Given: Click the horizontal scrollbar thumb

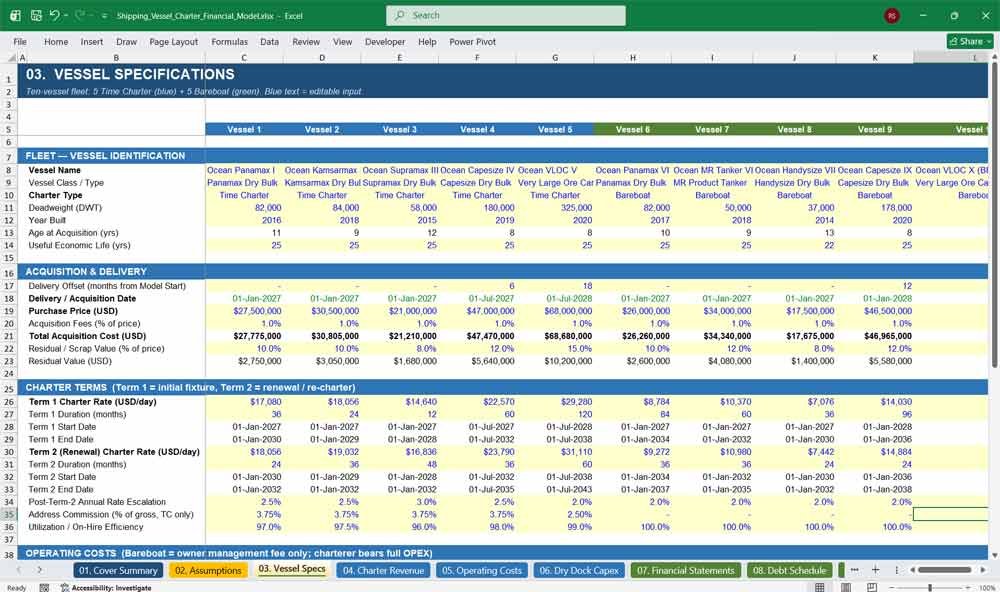Looking at the screenshot, I should click(x=945, y=570).
